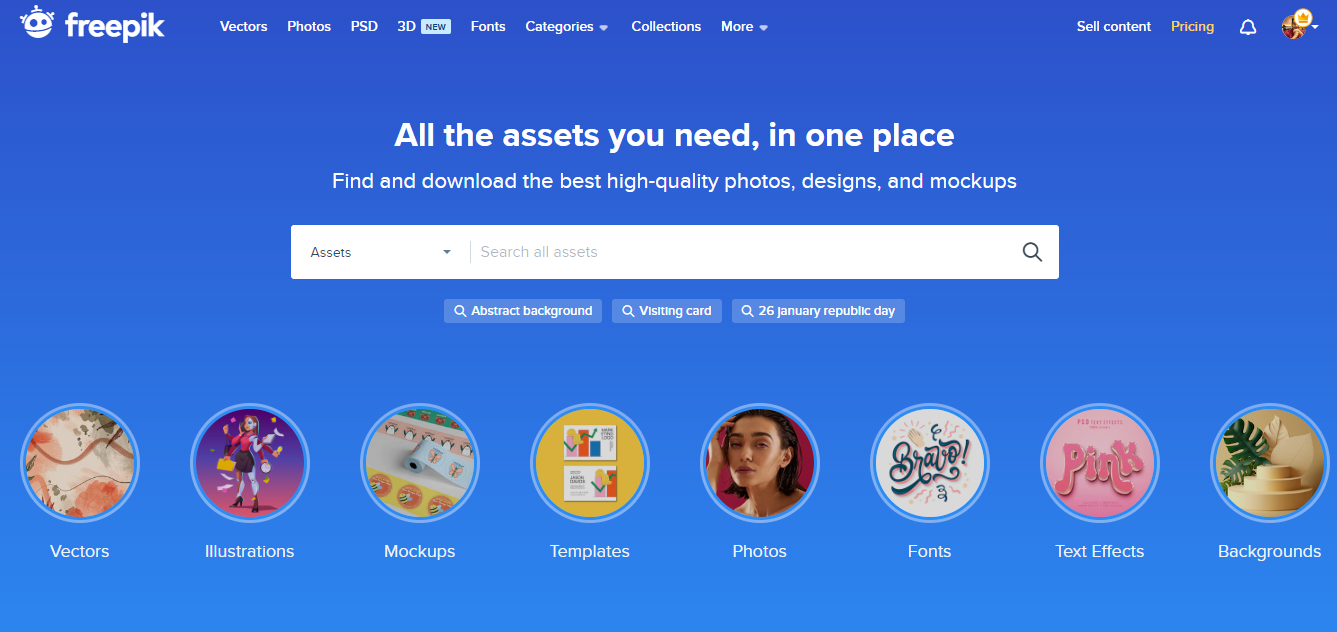Click the Pricing link
1337x632 pixels.
1192,27
